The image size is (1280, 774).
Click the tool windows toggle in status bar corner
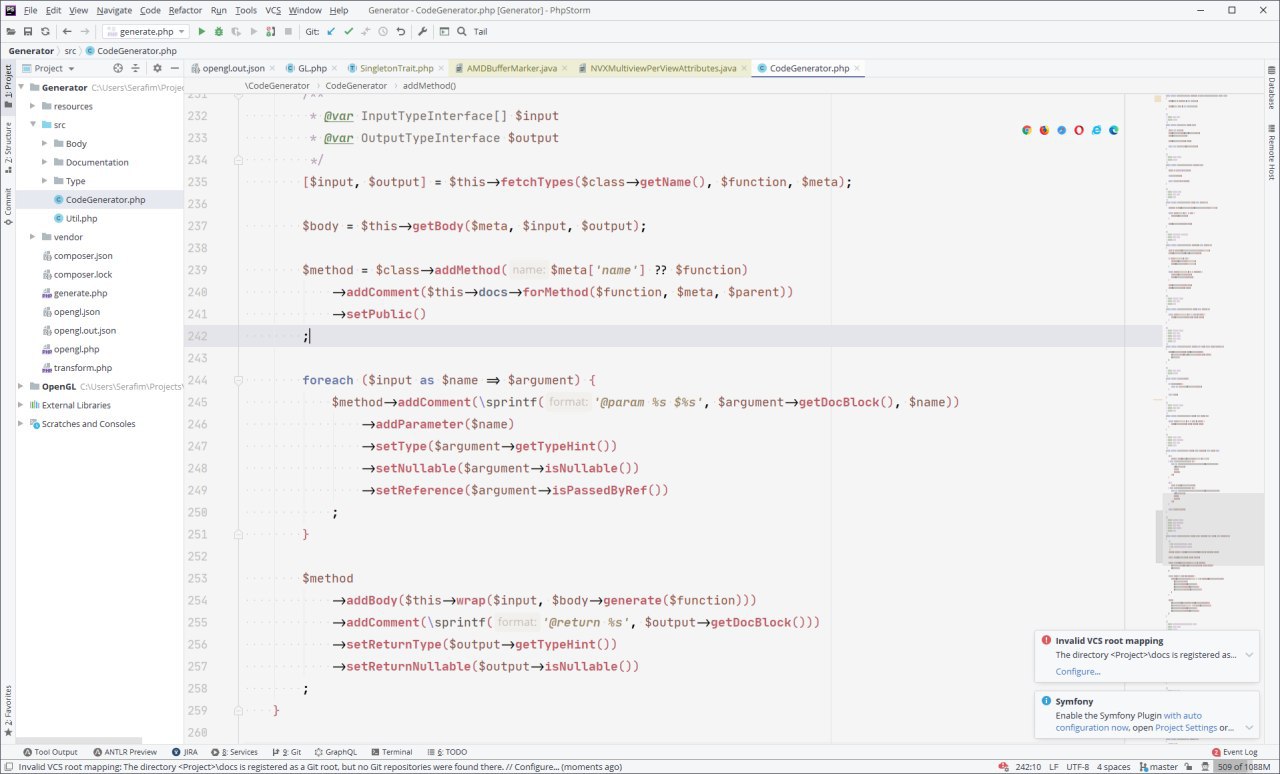click(x=8, y=767)
